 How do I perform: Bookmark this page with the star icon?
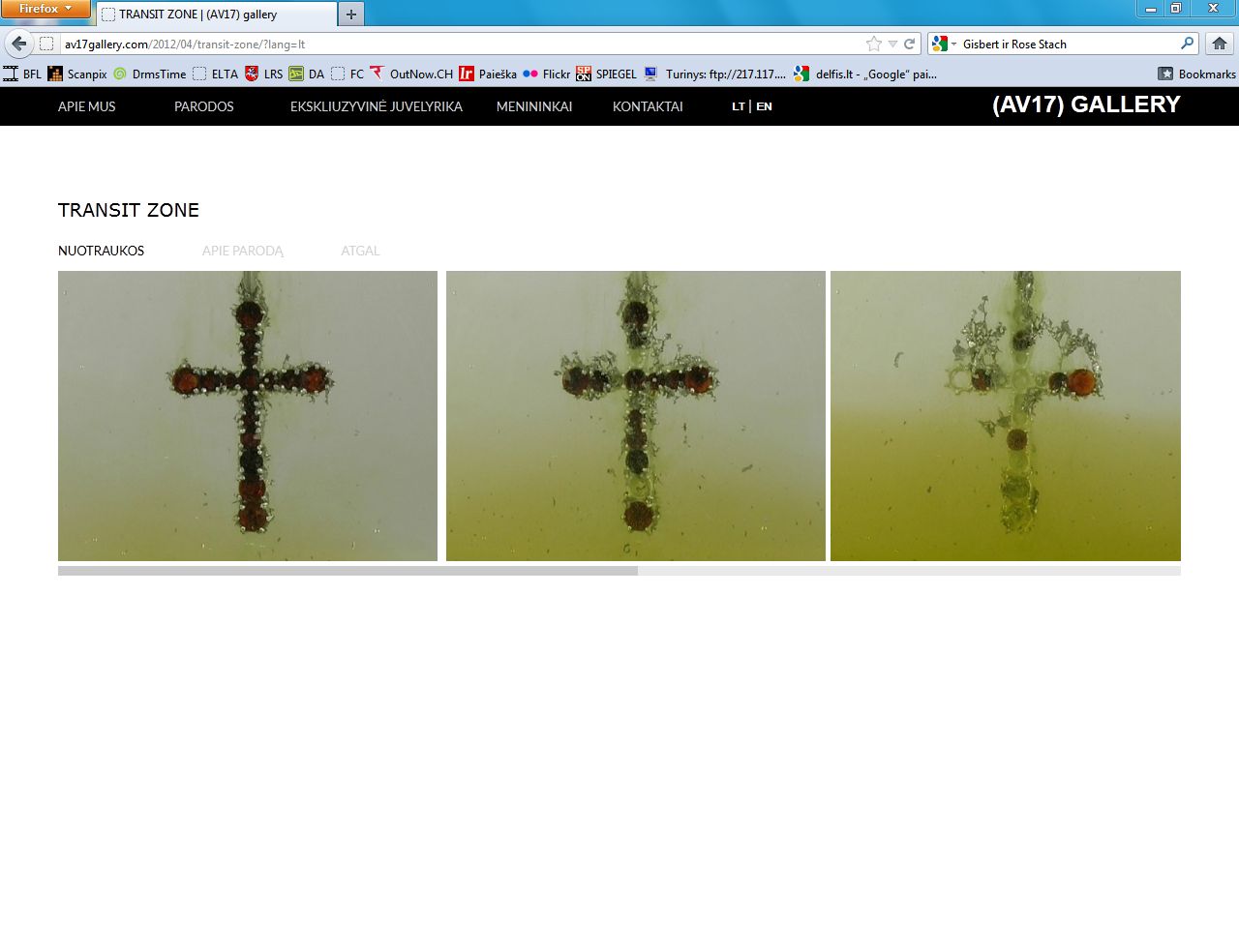[874, 44]
